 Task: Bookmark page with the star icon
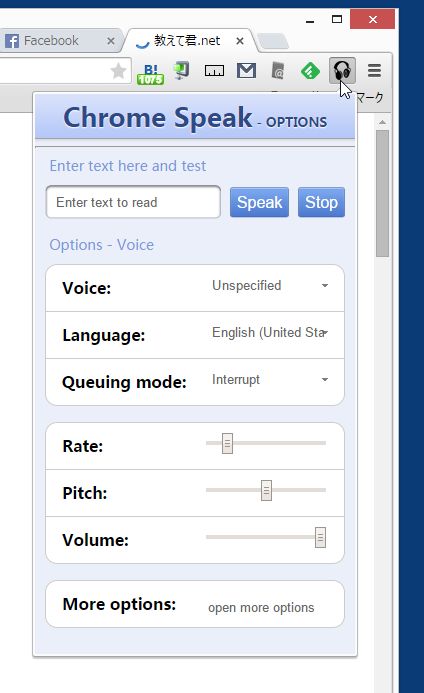coord(118,71)
